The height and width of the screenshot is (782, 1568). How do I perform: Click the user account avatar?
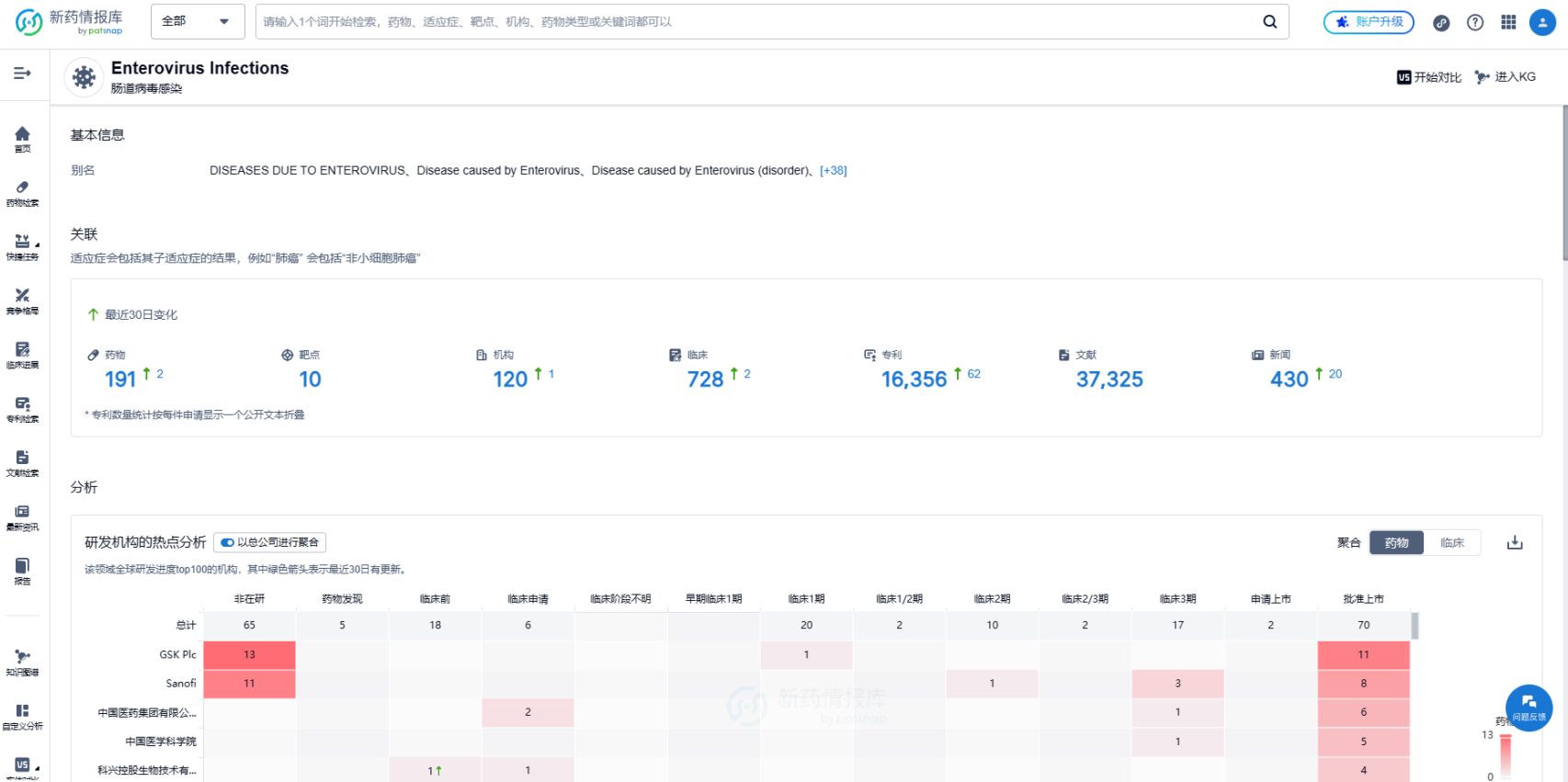[1541, 23]
